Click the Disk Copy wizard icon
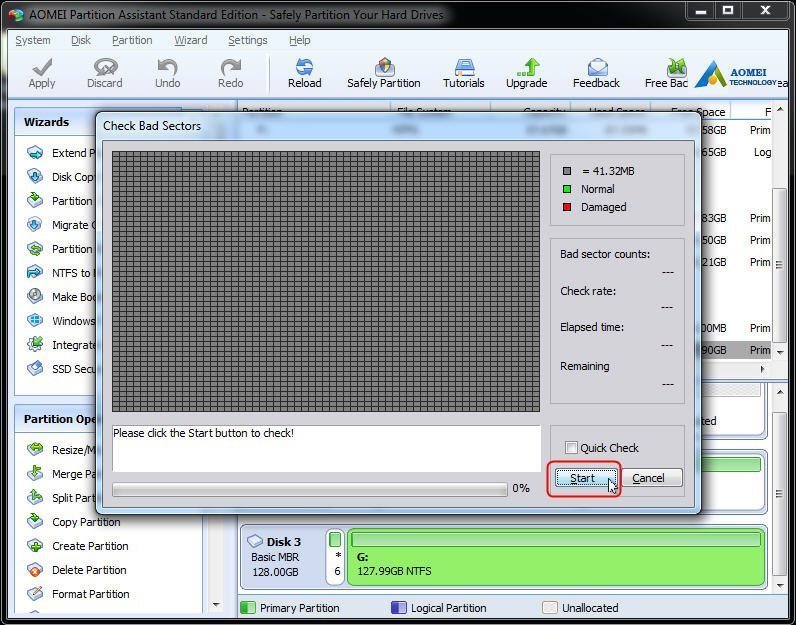The image size is (796, 625). [x=35, y=176]
